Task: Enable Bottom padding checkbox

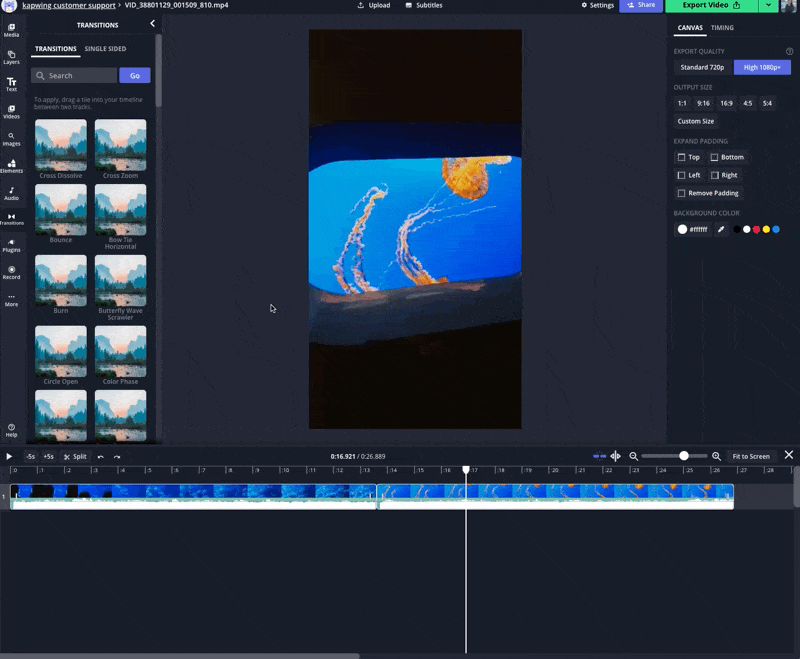Action: coord(714,157)
